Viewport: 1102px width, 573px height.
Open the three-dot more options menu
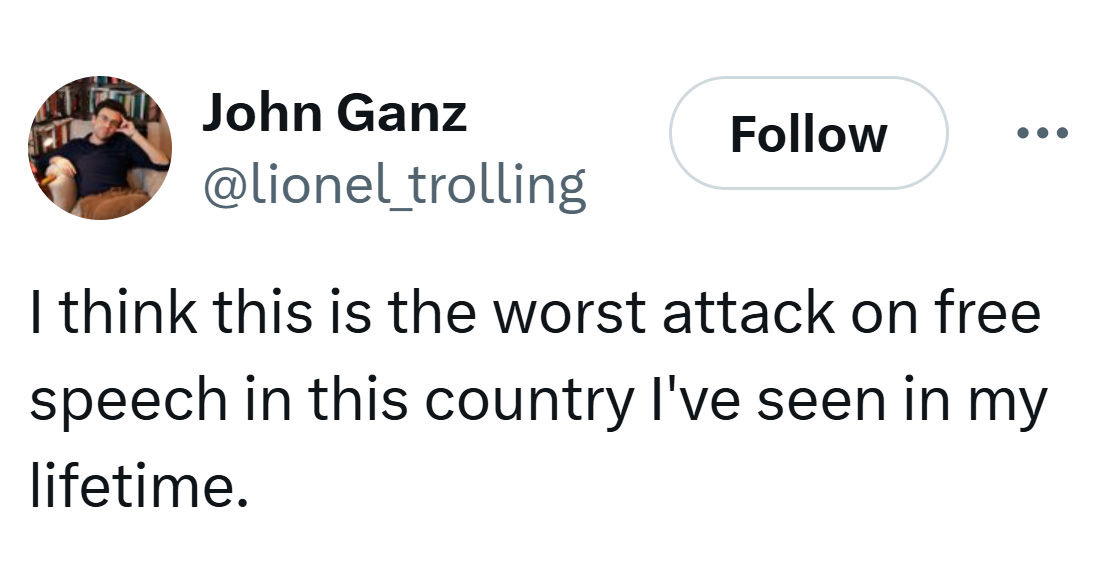[1042, 133]
